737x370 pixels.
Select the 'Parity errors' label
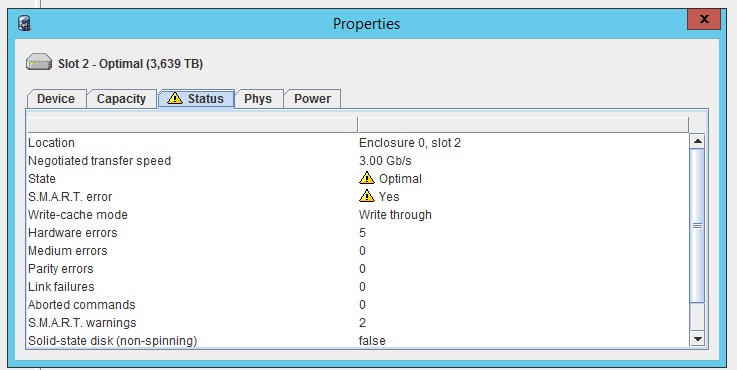[61, 269]
